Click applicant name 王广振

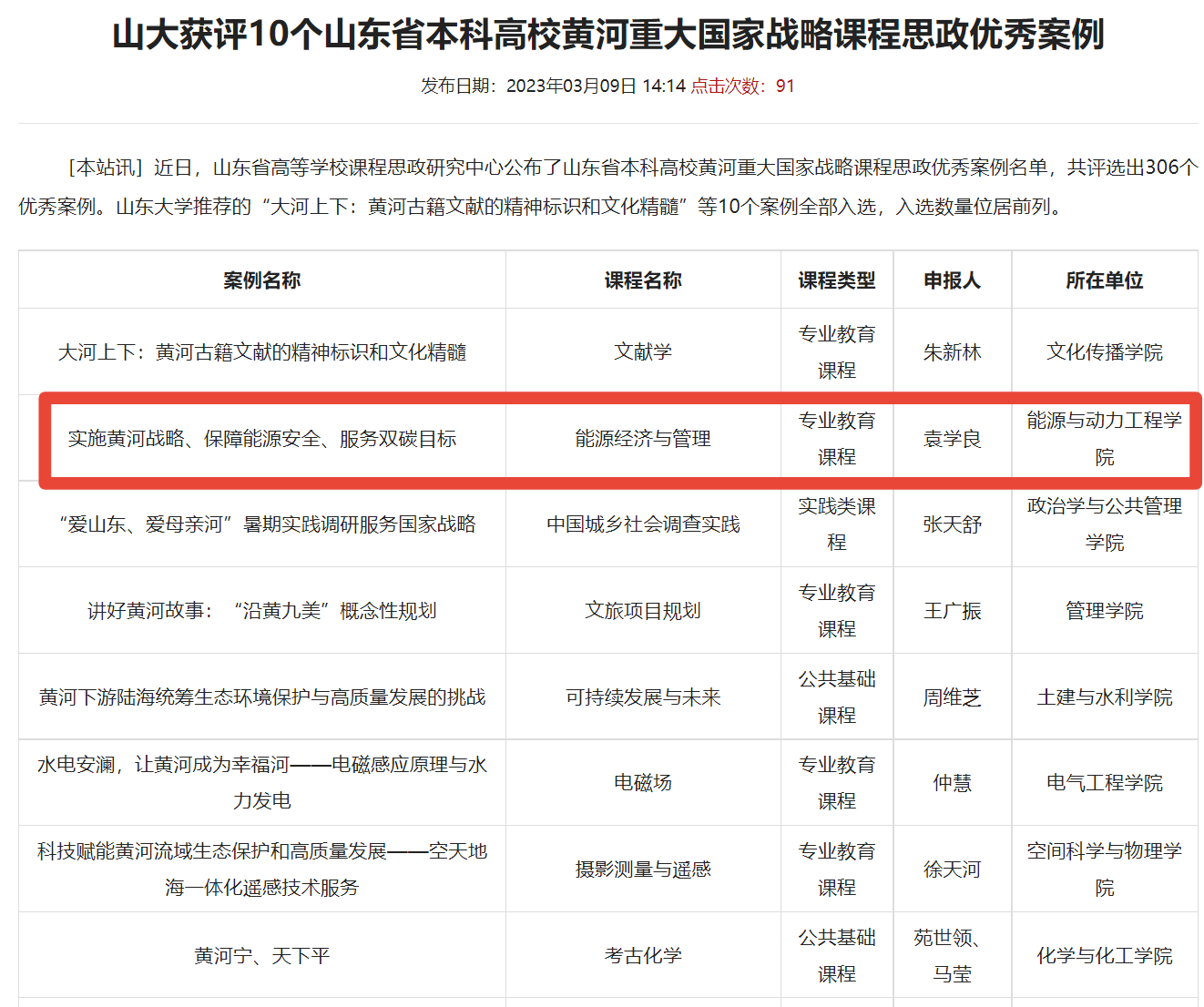coord(953,611)
